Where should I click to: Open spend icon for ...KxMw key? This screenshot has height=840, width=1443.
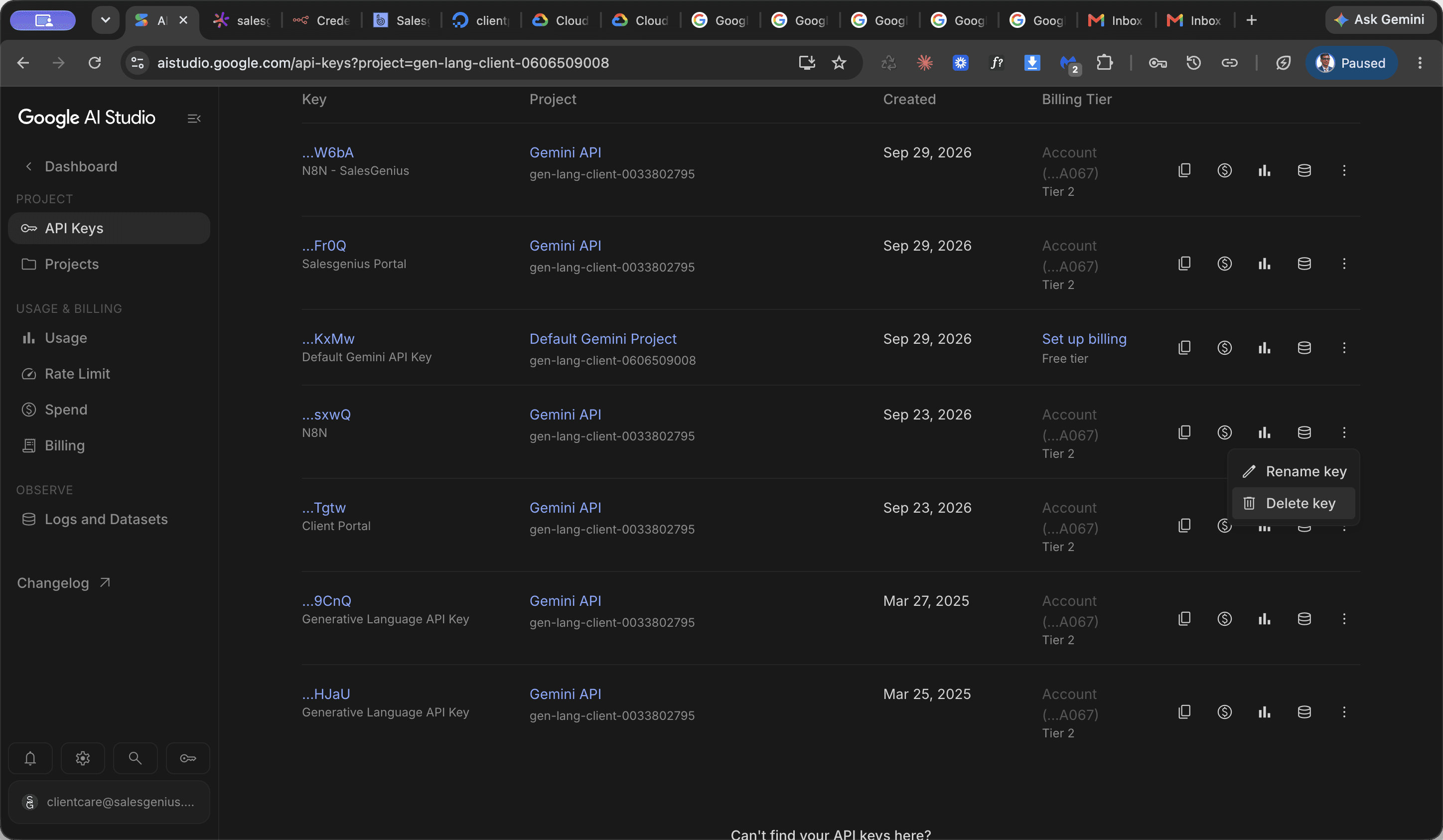pos(1224,348)
